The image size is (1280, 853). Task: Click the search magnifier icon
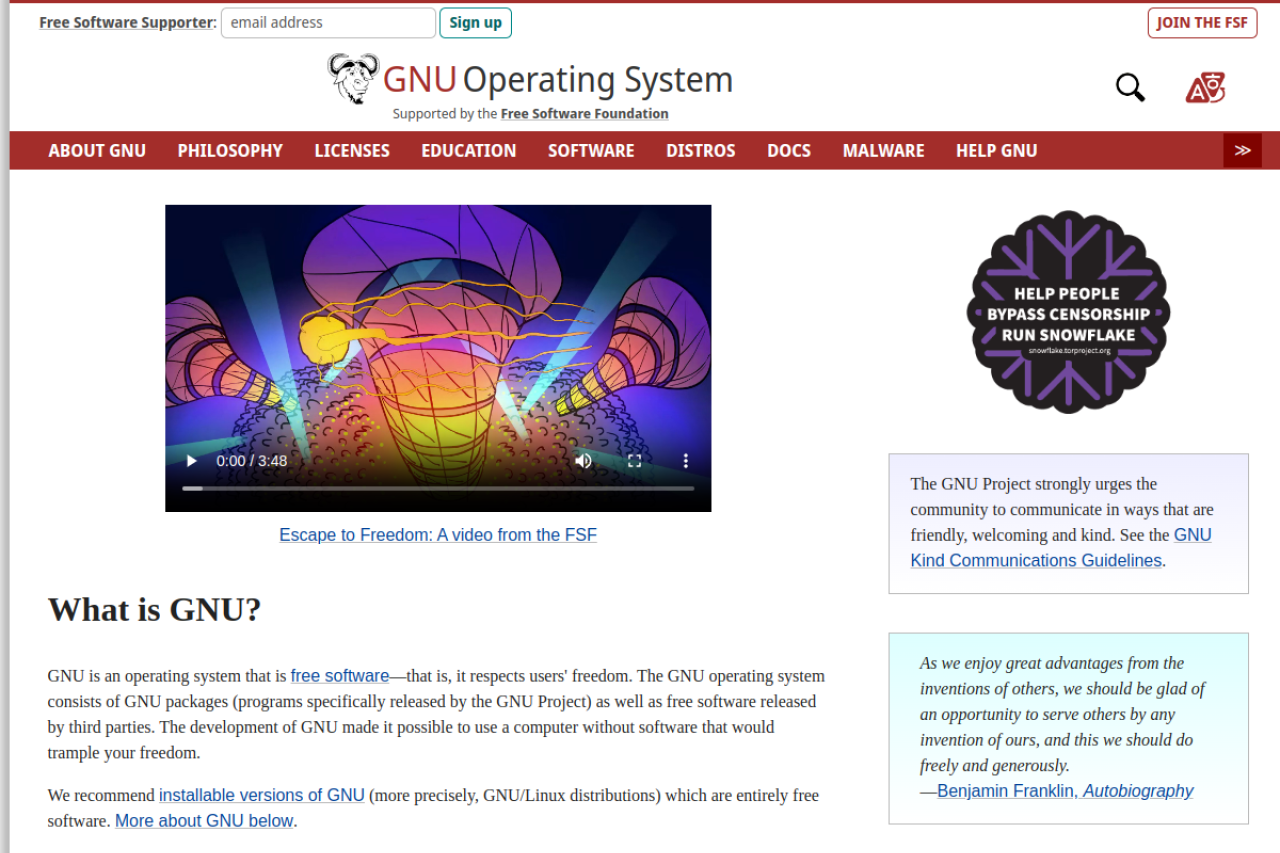(x=1130, y=88)
